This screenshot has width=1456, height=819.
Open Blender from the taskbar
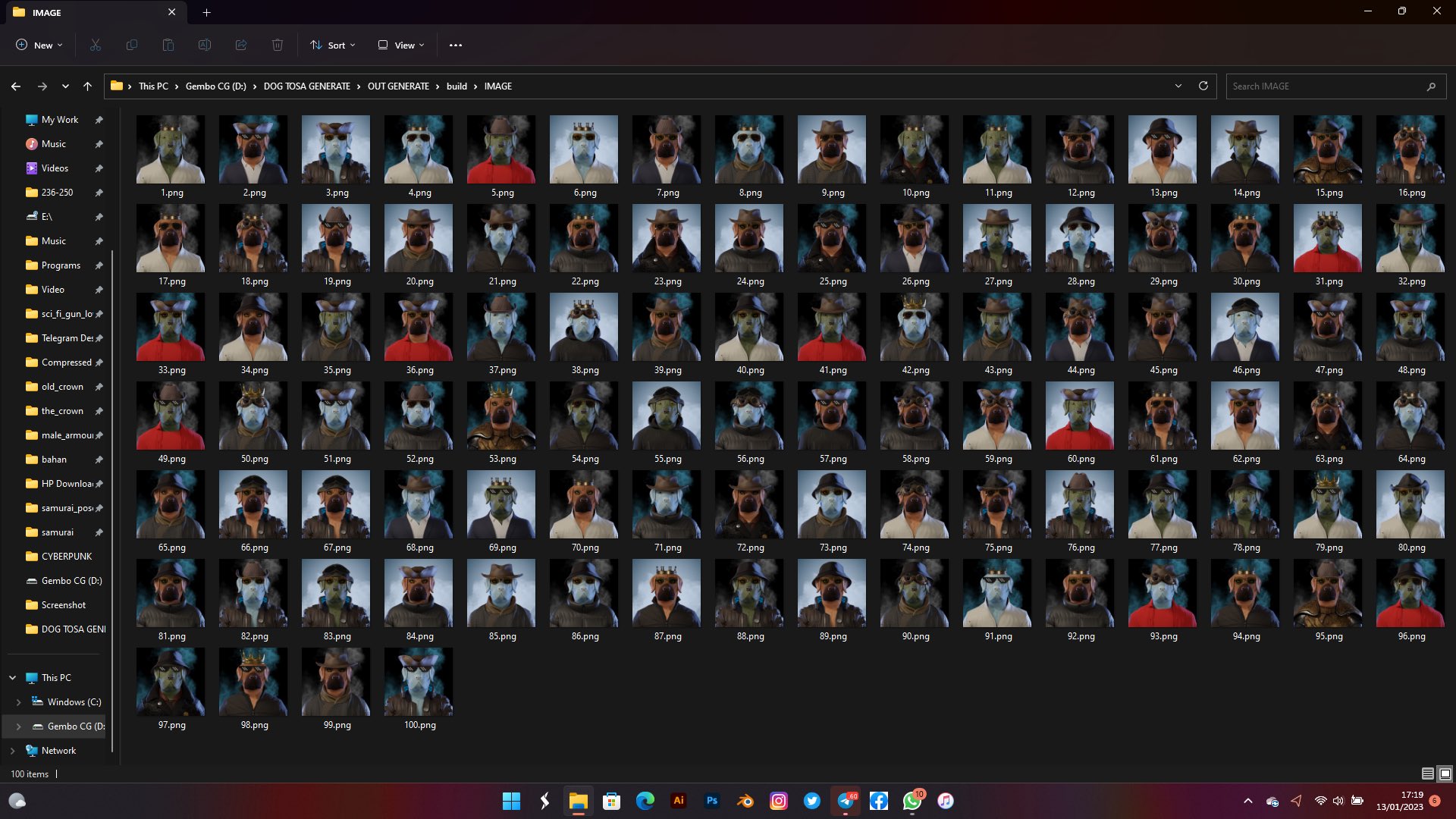coord(745,801)
